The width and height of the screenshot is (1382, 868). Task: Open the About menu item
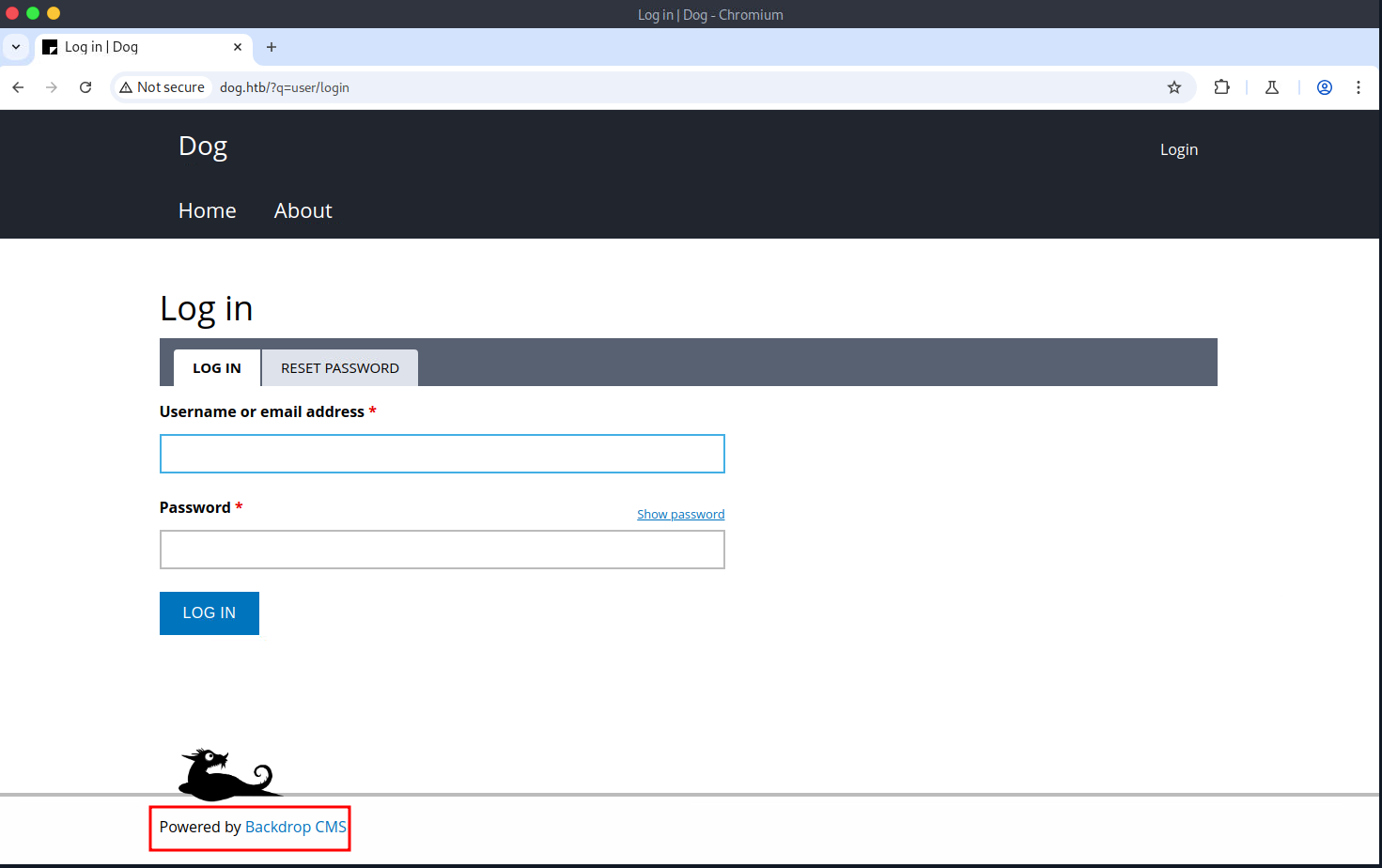(303, 210)
